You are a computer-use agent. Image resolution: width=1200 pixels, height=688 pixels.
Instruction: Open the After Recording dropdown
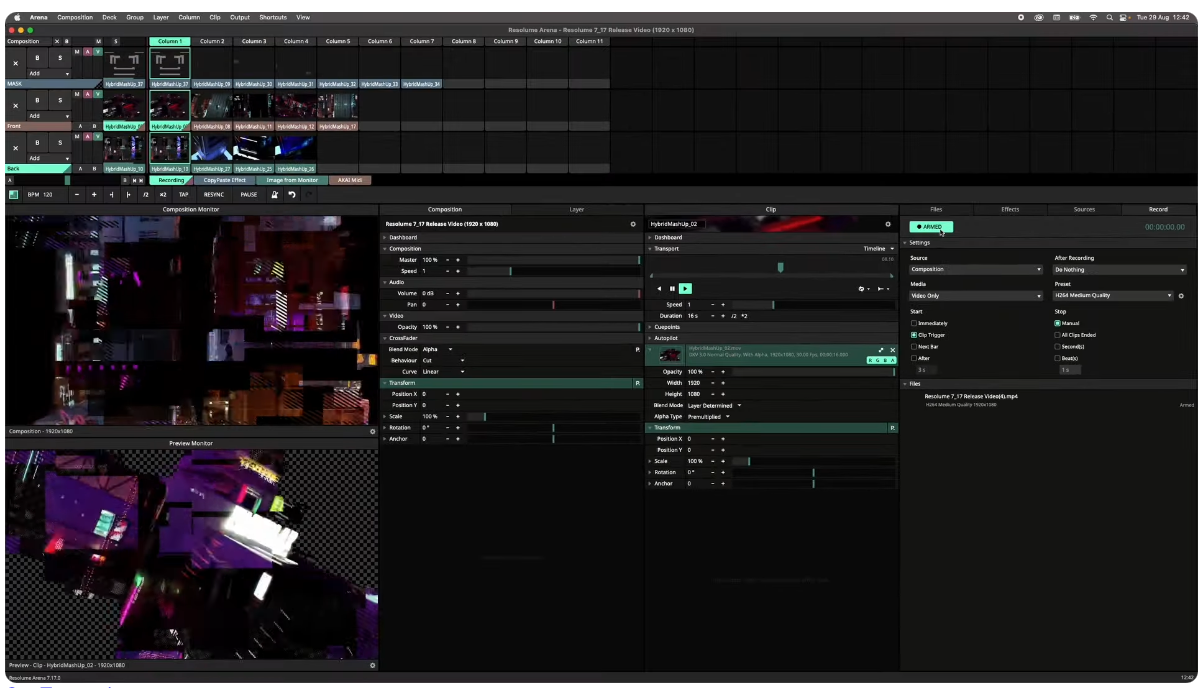(x=1119, y=269)
